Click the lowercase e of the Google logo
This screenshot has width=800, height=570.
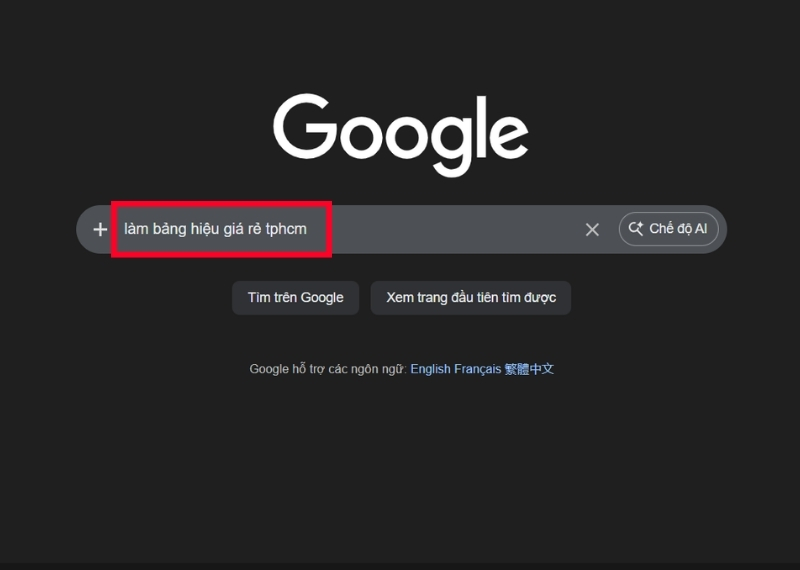pos(508,136)
